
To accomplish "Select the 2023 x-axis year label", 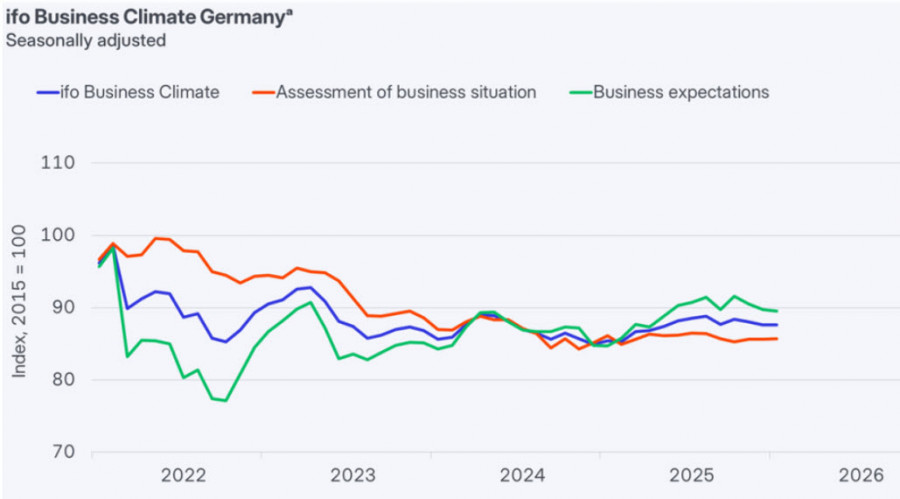I will tap(352, 474).
